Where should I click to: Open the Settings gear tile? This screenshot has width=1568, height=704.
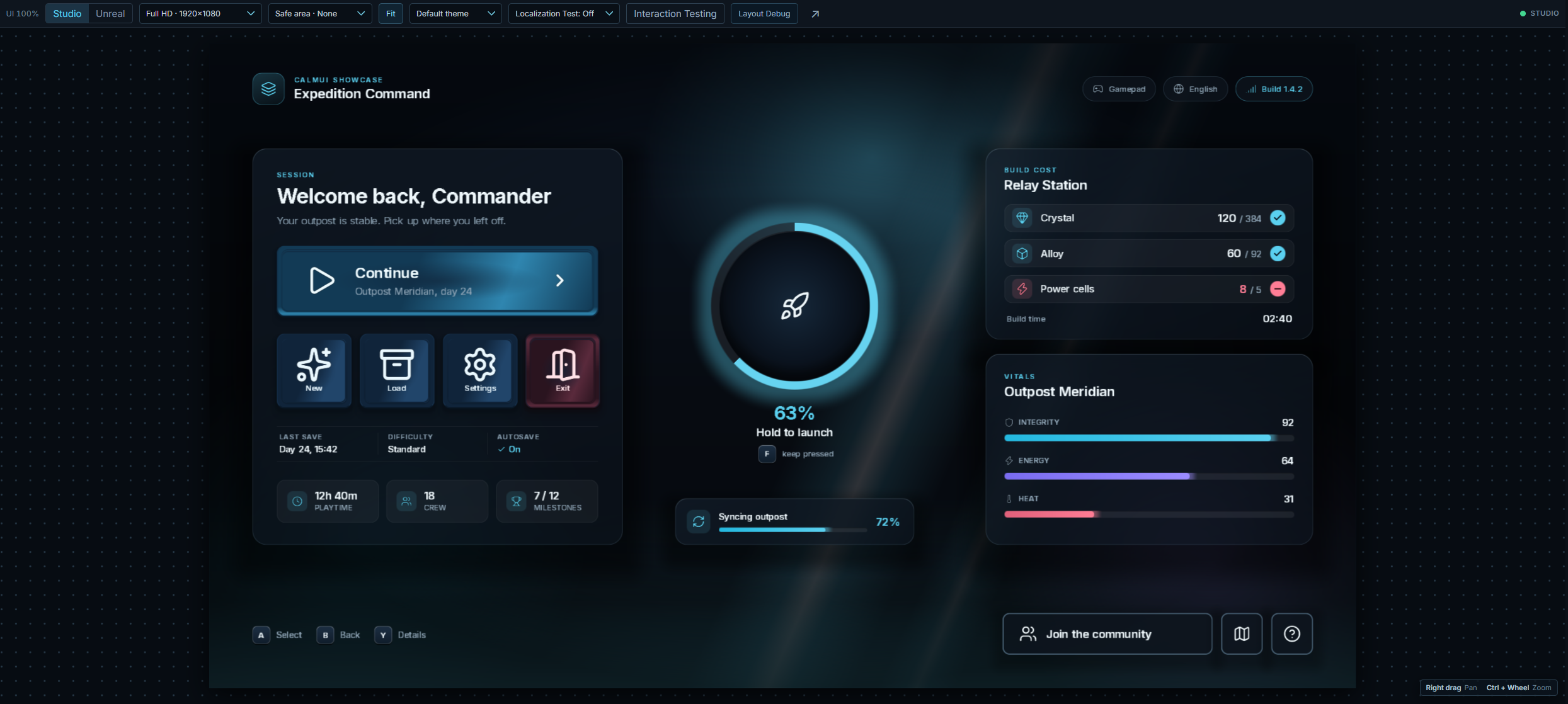click(480, 370)
